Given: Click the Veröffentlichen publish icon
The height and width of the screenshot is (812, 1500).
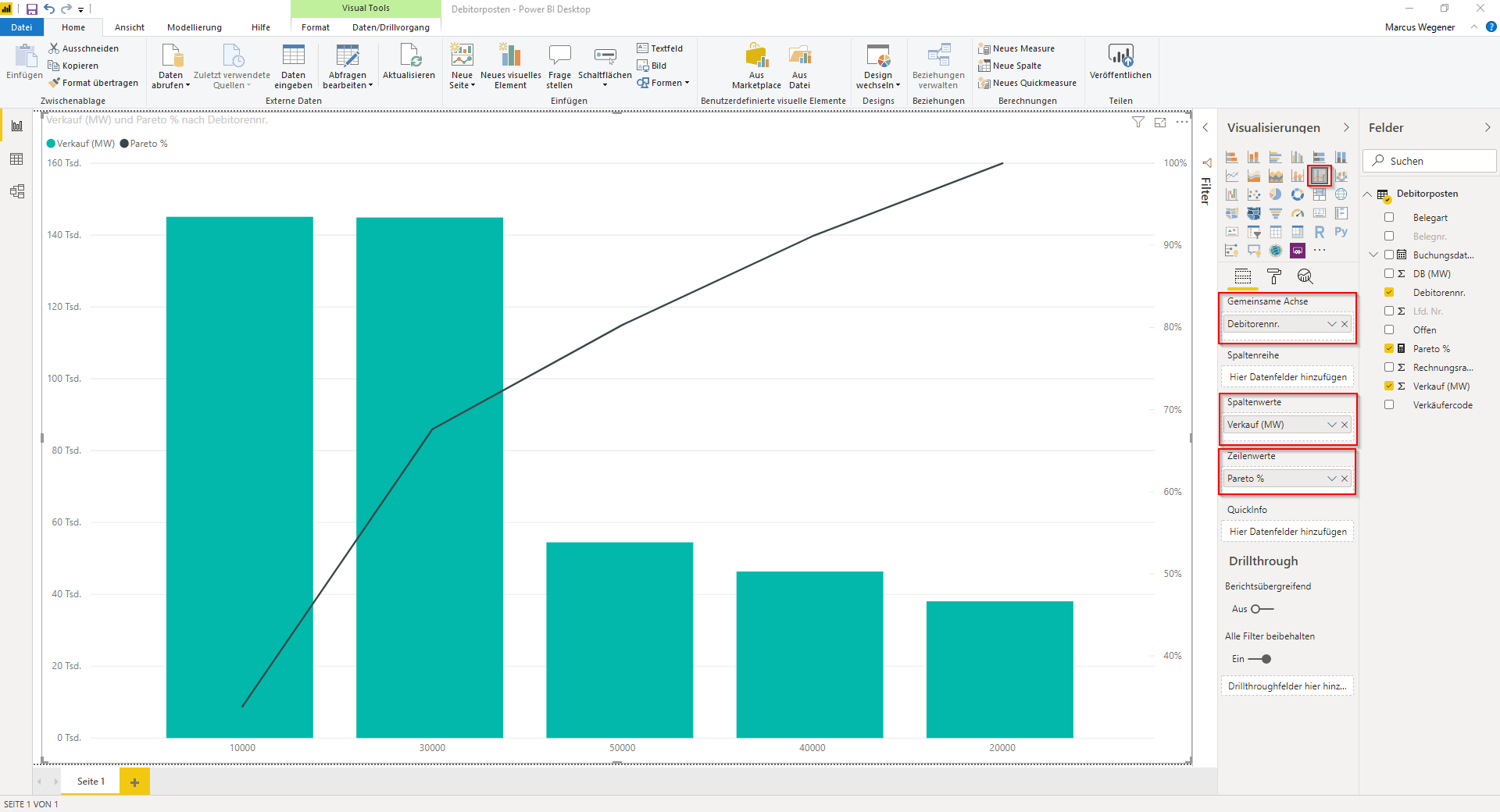Looking at the screenshot, I should 1120,55.
